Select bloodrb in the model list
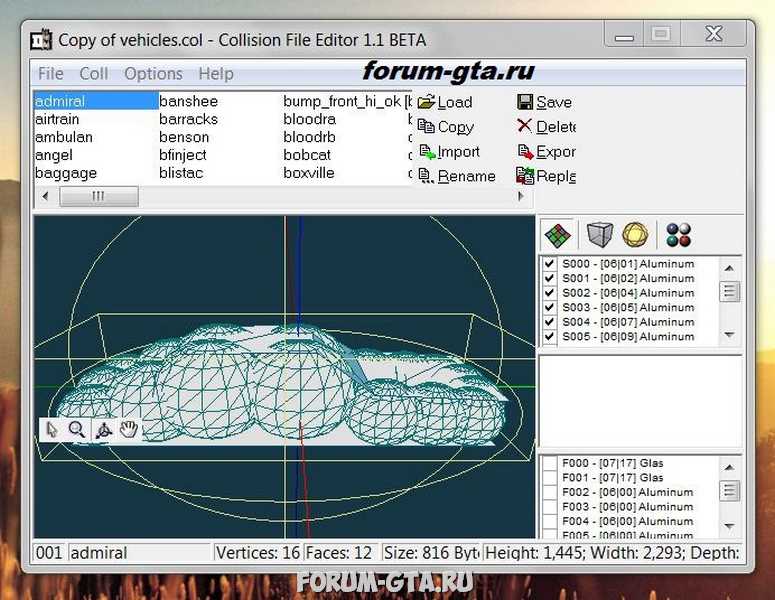Screen dimensions: 775x600 pyautogui.click(x=310, y=137)
